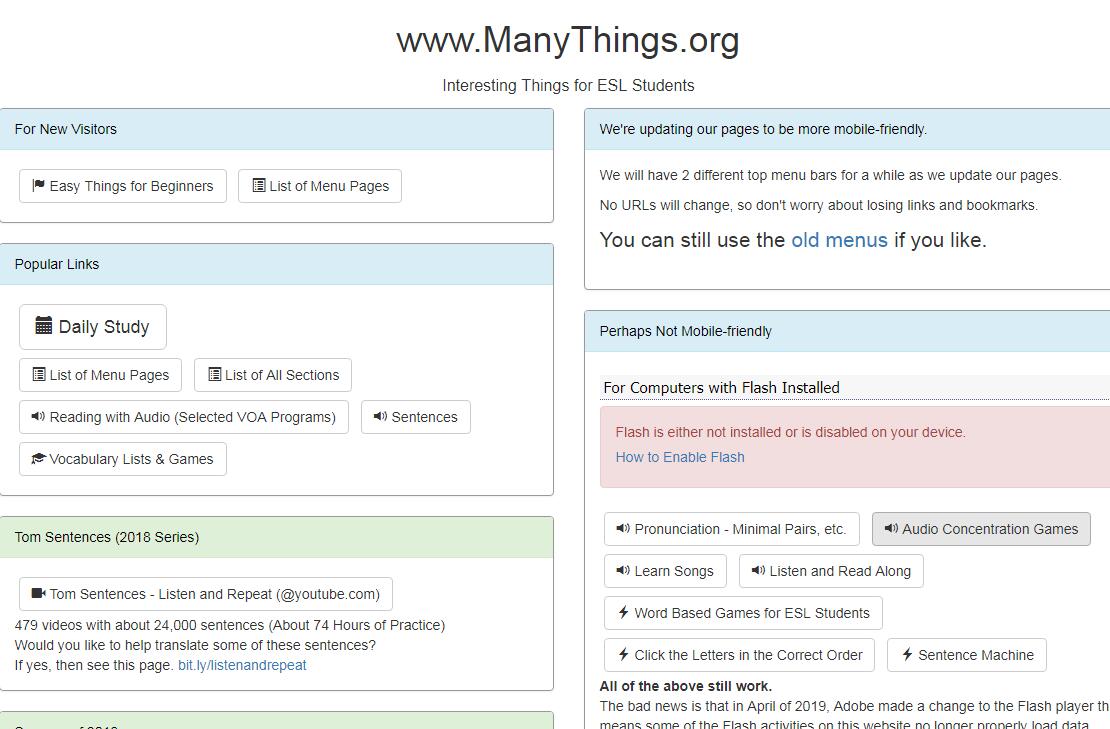
Task: Click the speaker icon beside Learn Songs
Action: tap(623, 570)
